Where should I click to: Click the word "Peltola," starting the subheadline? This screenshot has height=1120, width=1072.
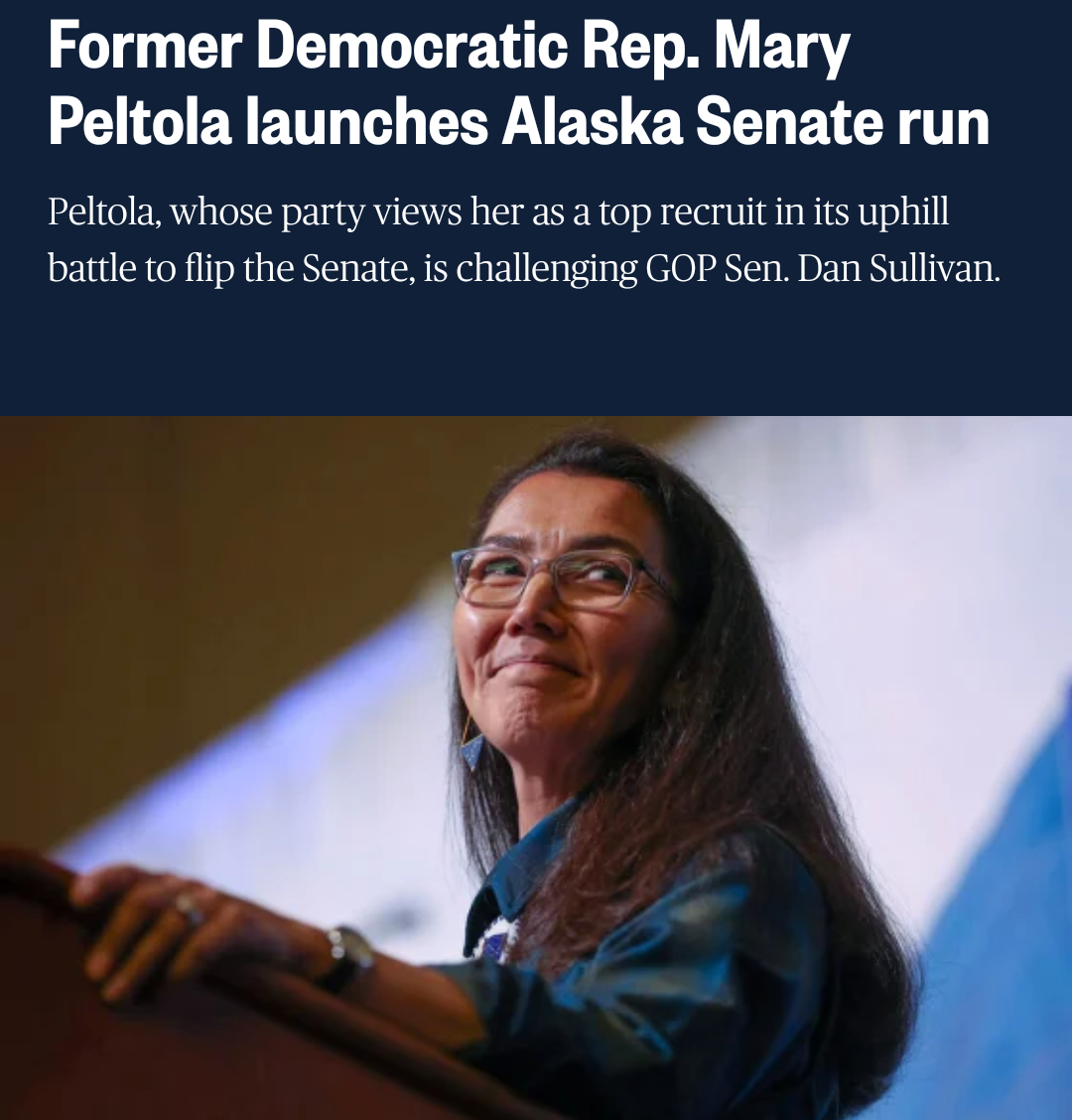(103, 212)
